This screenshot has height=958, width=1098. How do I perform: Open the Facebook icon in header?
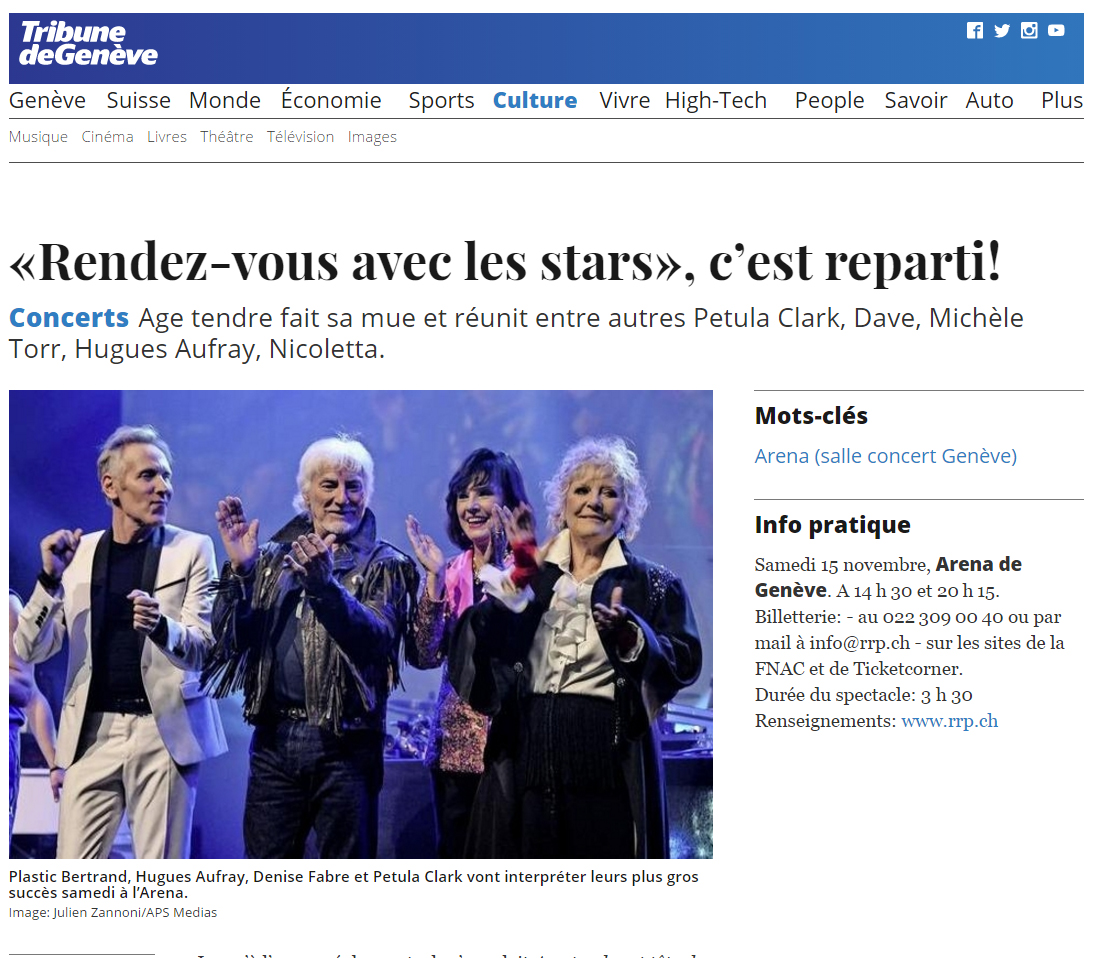coord(975,30)
